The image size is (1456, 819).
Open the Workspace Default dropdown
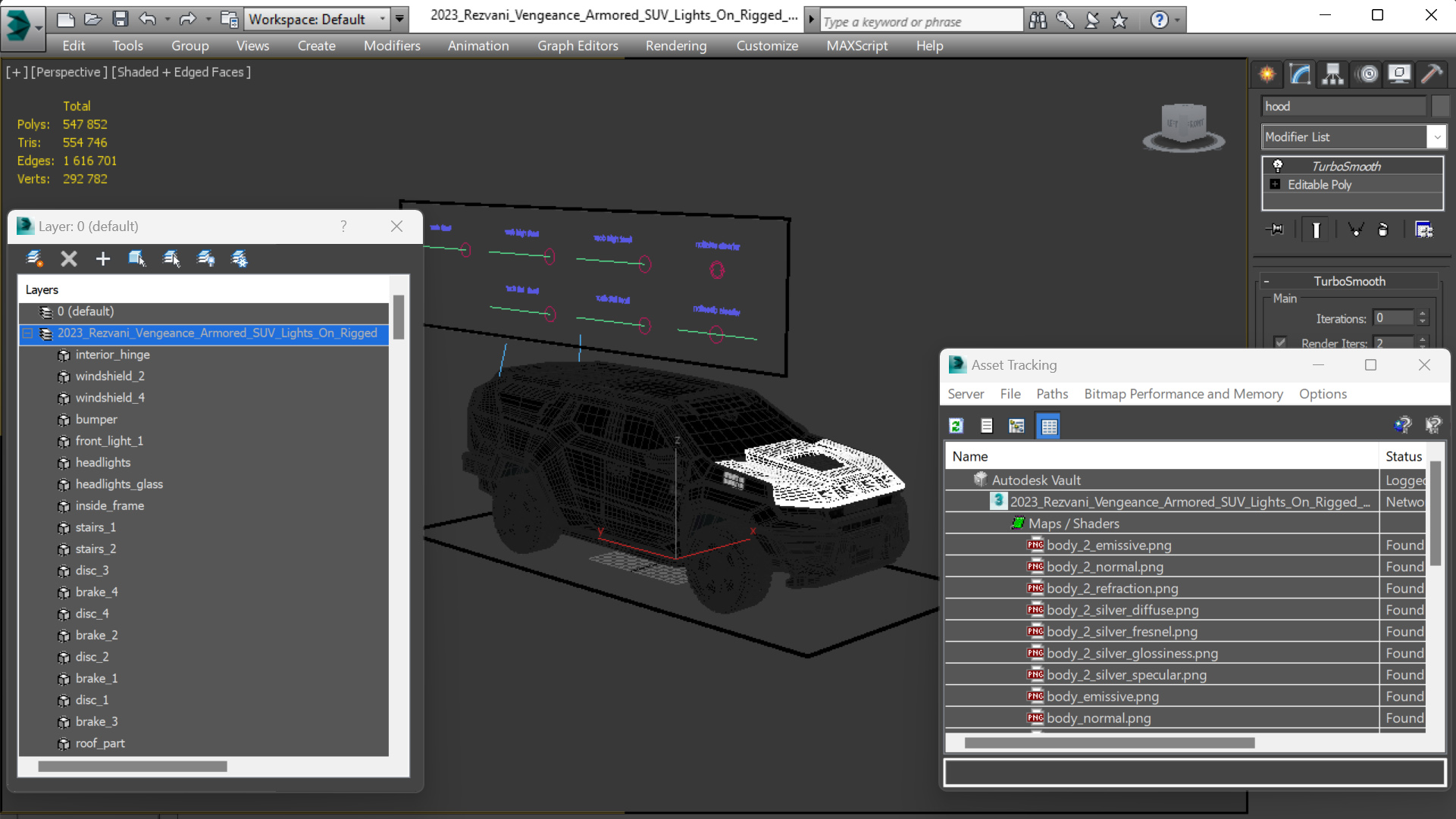pos(382,19)
